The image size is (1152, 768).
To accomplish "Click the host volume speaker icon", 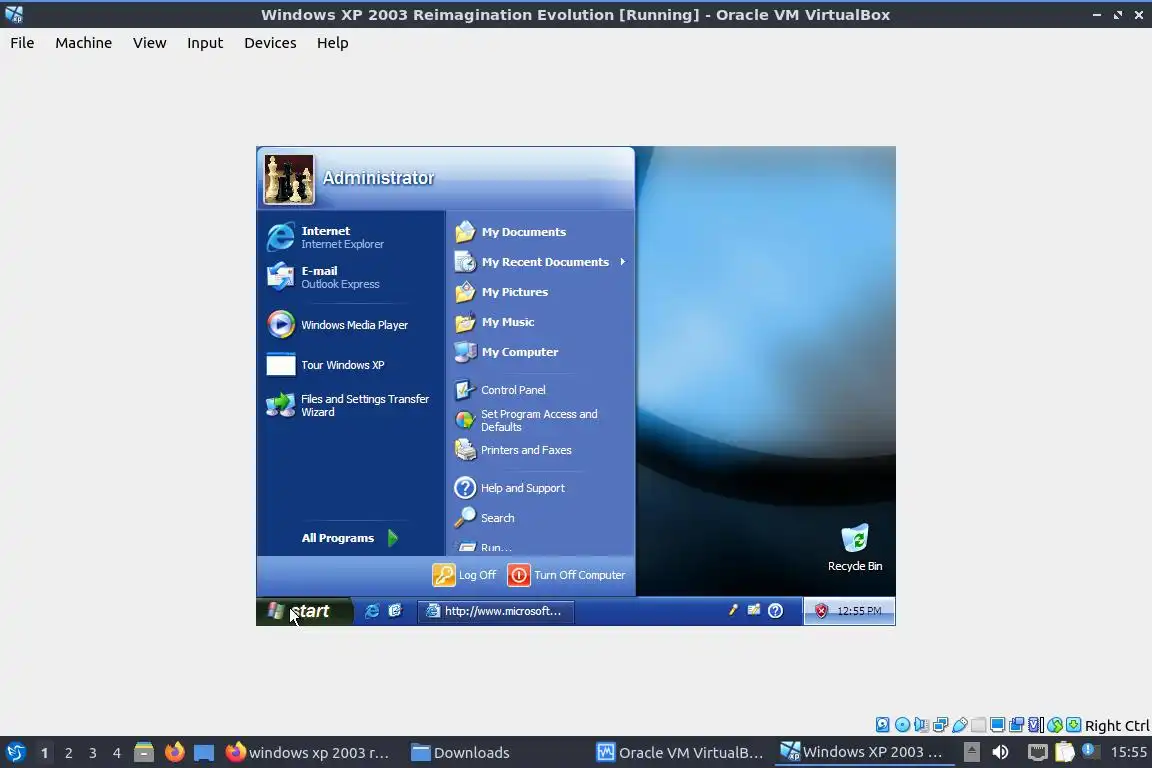I will 1001,752.
